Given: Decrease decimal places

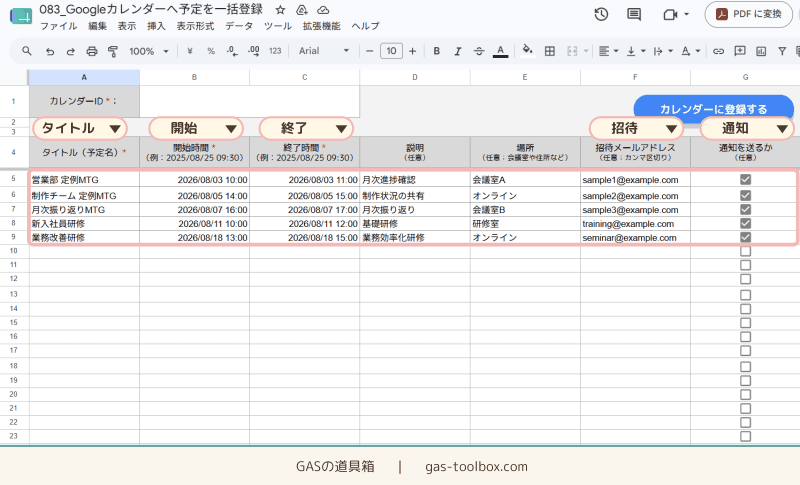Looking at the screenshot, I should coord(232,51).
